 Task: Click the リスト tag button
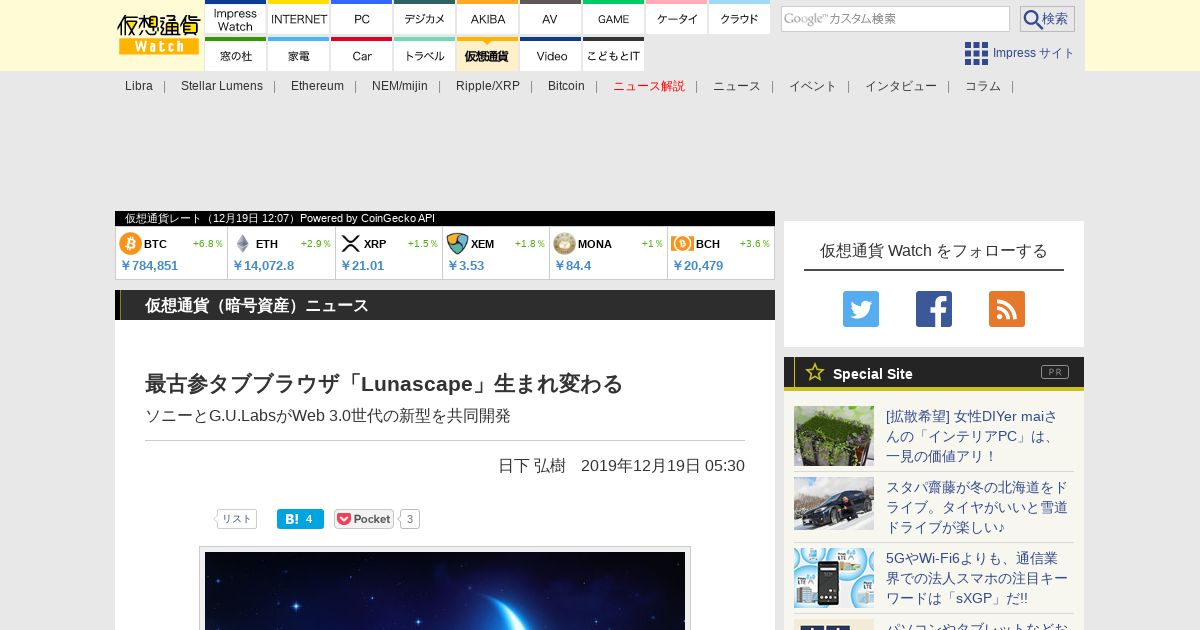236,519
